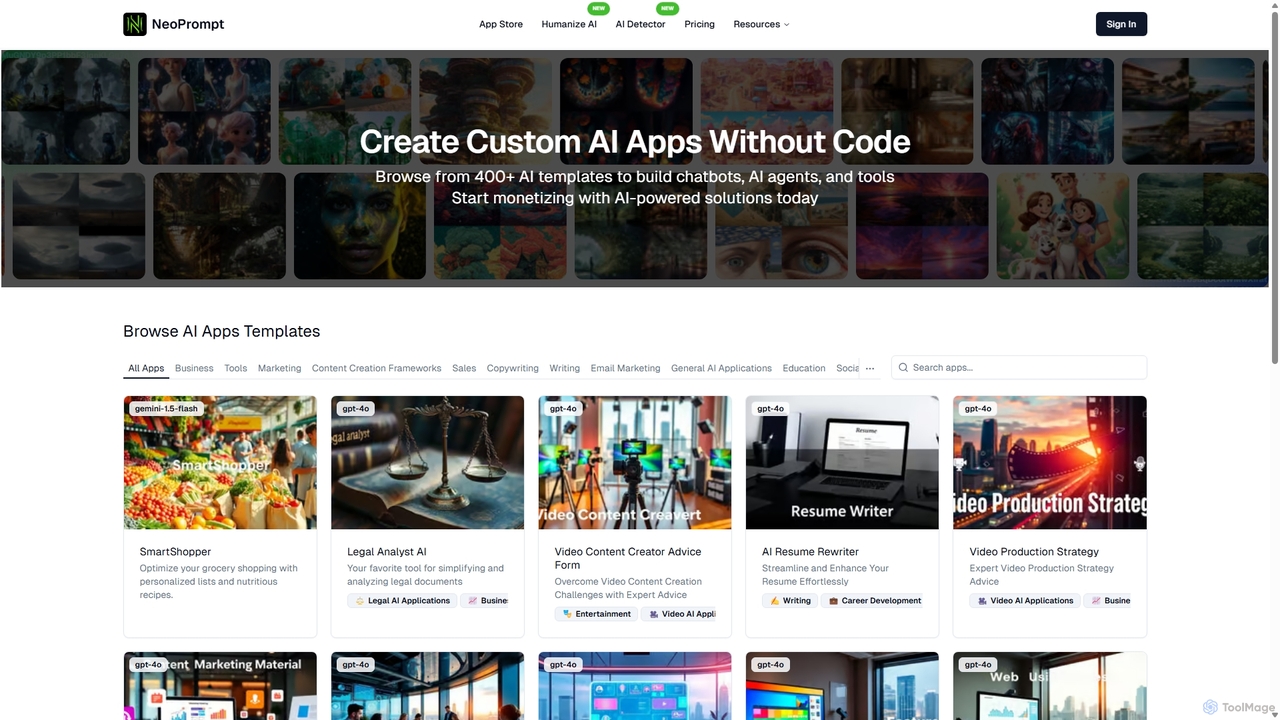Image resolution: width=1280 pixels, height=720 pixels.
Task: Select the All Apps tab
Action: (x=146, y=368)
